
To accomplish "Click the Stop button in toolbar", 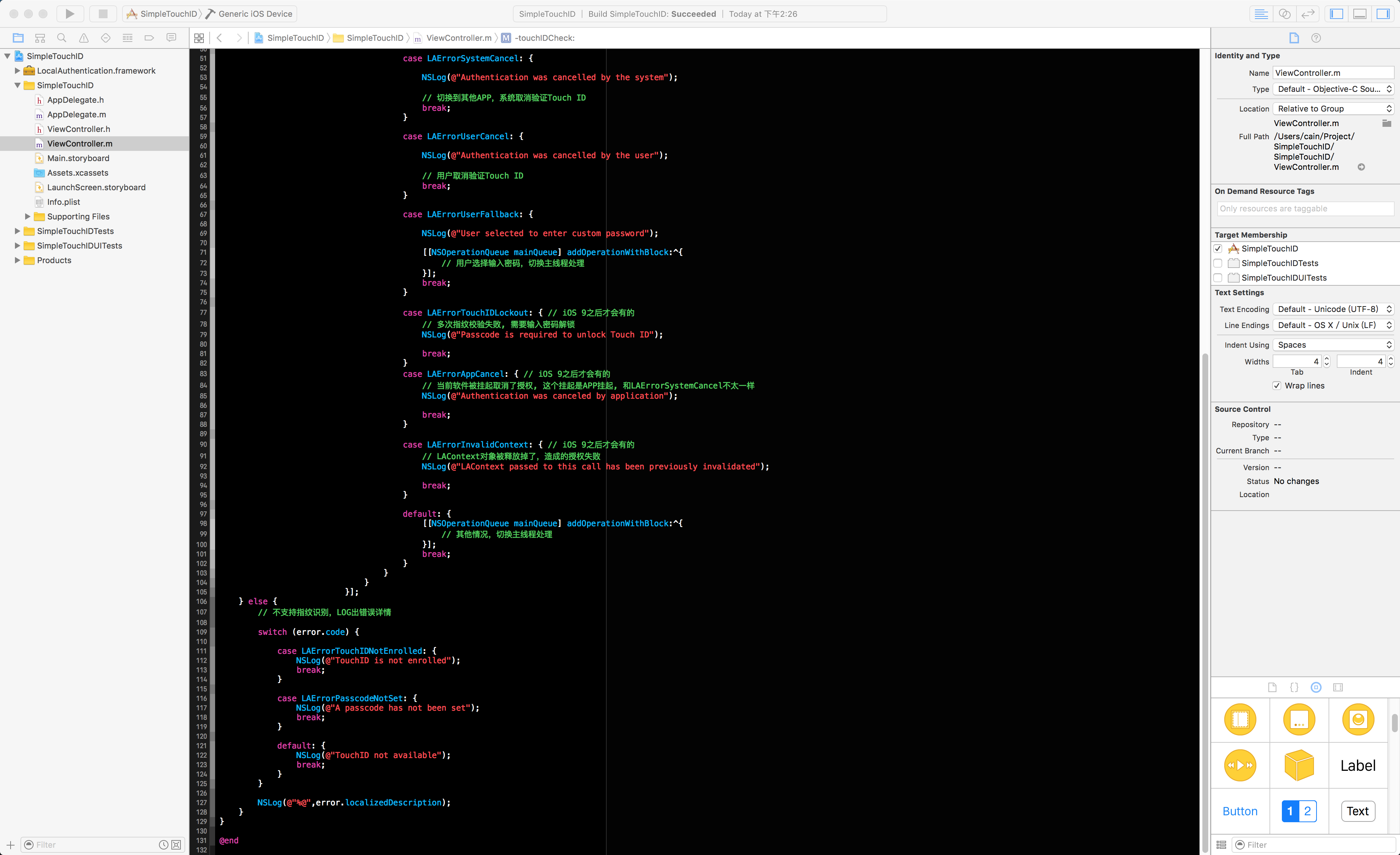I will pos(103,13).
